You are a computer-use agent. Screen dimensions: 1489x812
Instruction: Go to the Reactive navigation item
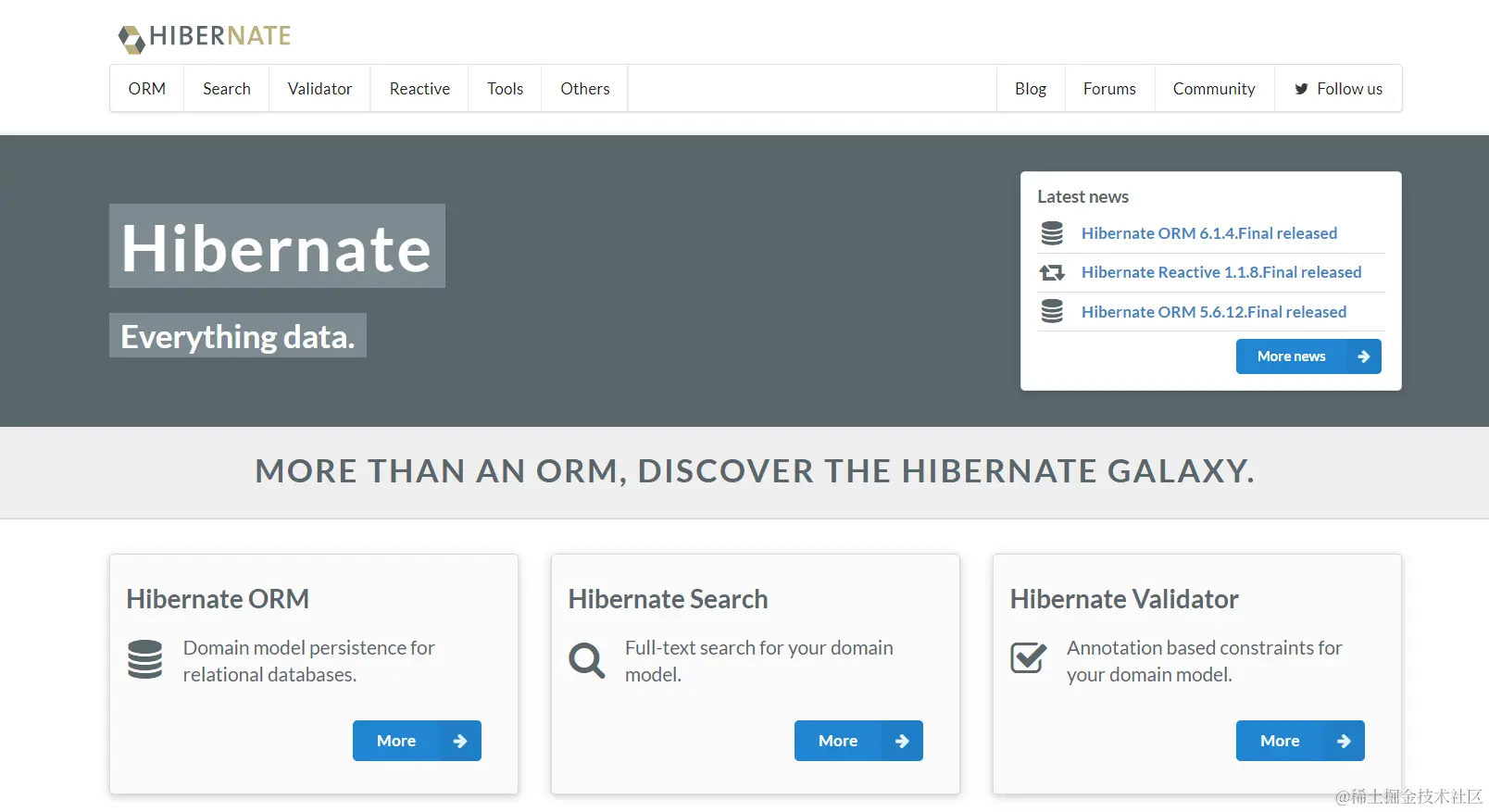tap(419, 89)
